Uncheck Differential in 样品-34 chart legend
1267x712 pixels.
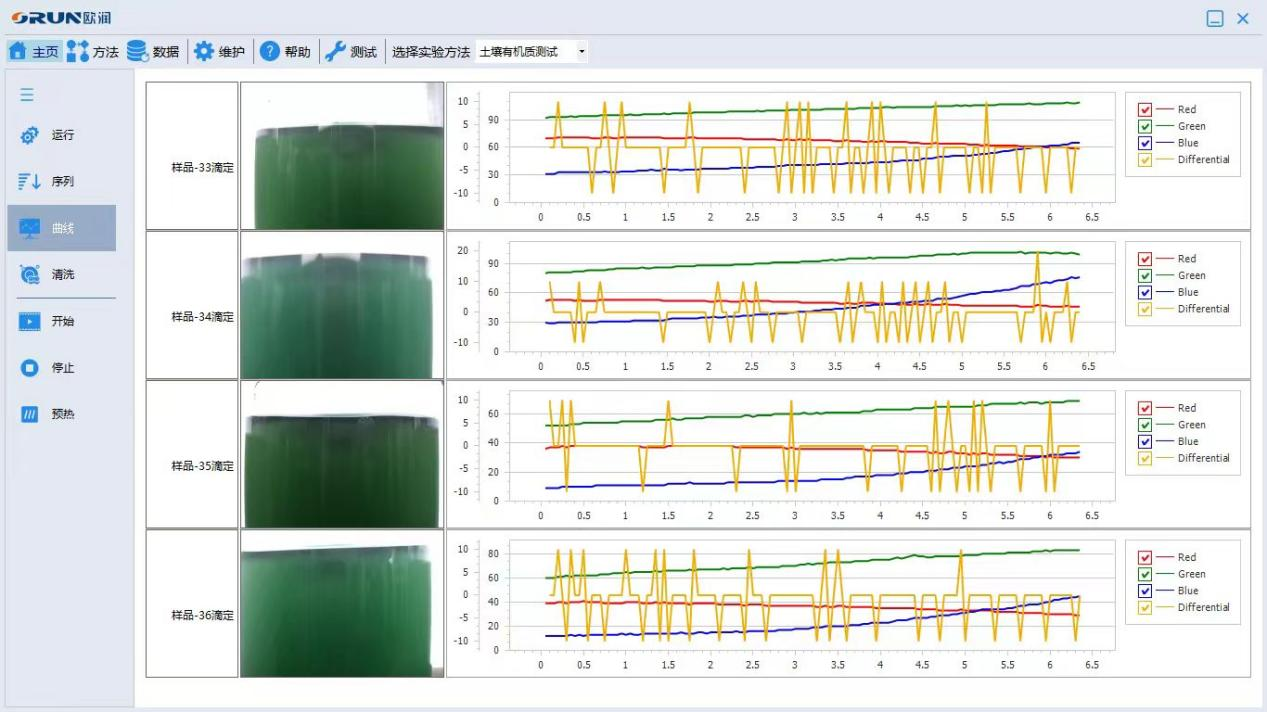1145,309
